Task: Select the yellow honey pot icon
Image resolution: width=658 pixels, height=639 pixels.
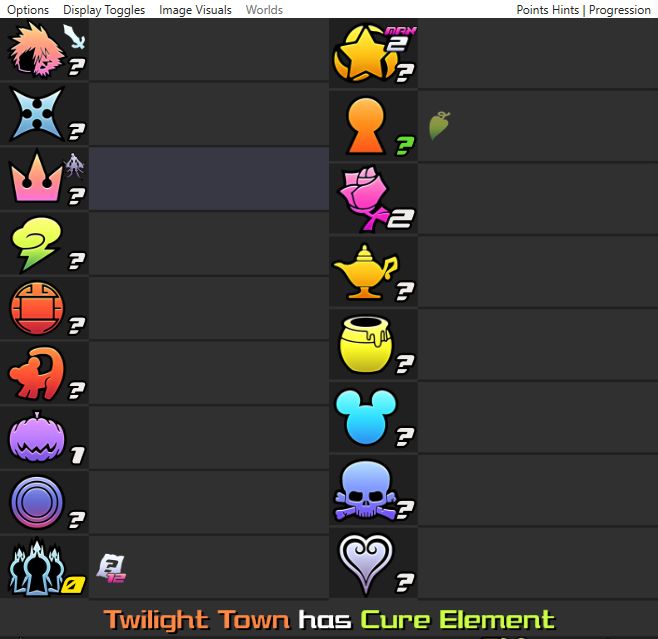Action: click(x=366, y=344)
